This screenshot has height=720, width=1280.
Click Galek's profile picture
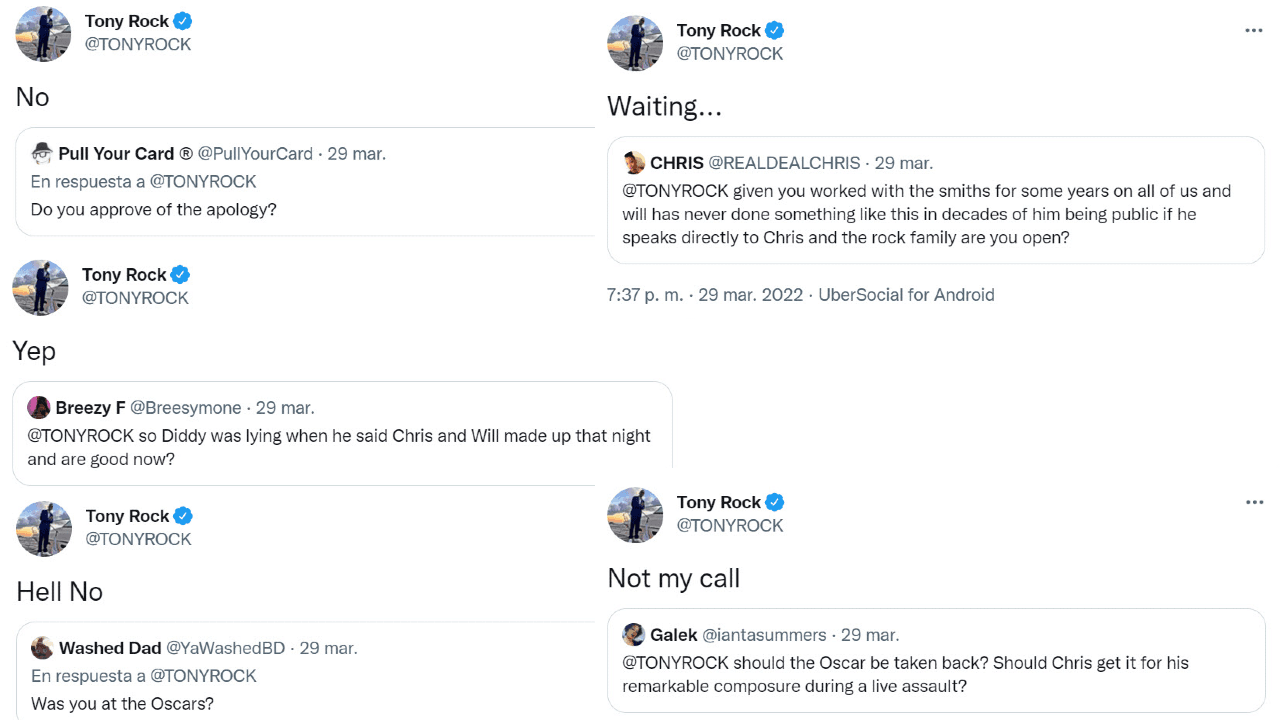(633, 634)
